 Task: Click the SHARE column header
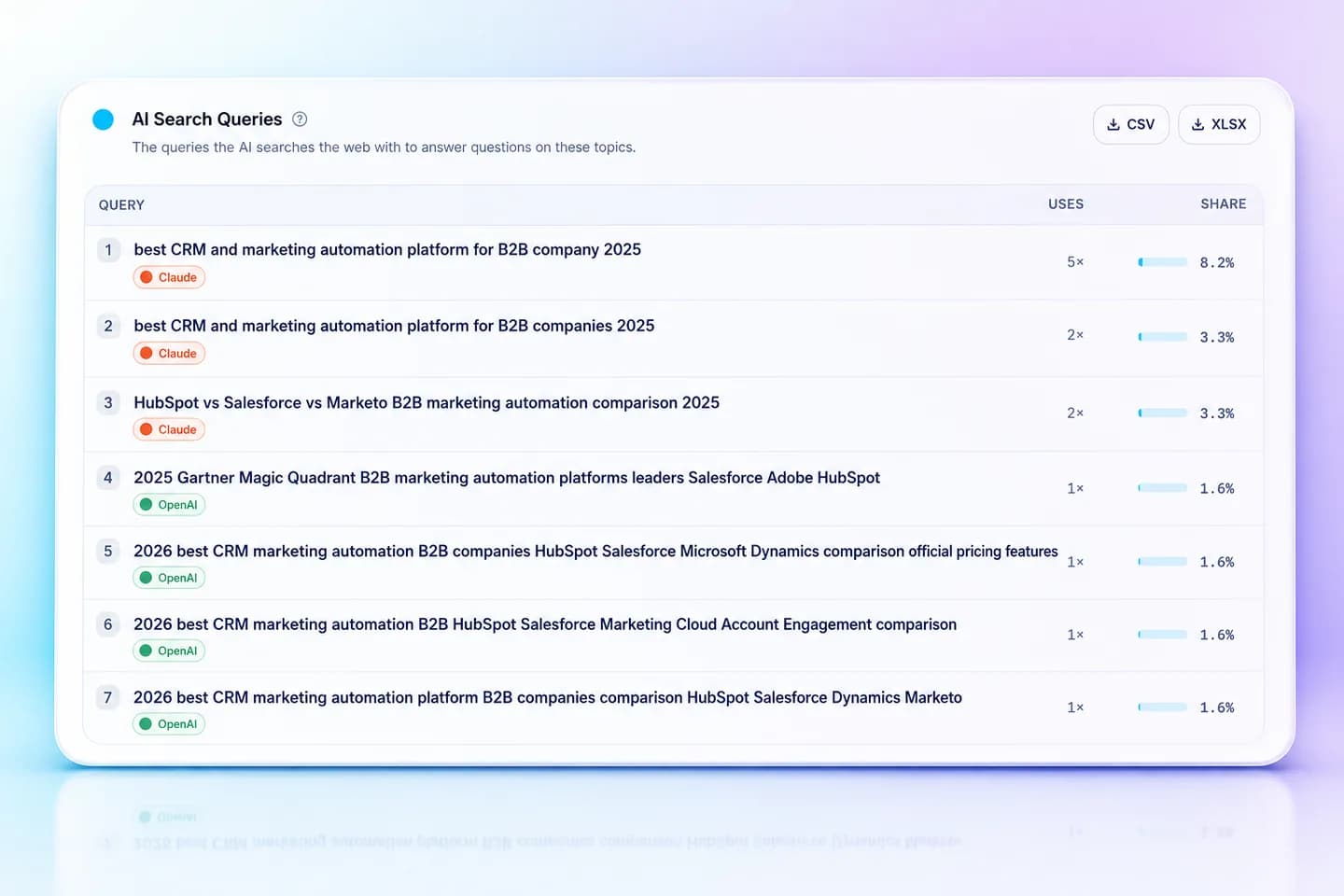pyautogui.click(x=1223, y=204)
